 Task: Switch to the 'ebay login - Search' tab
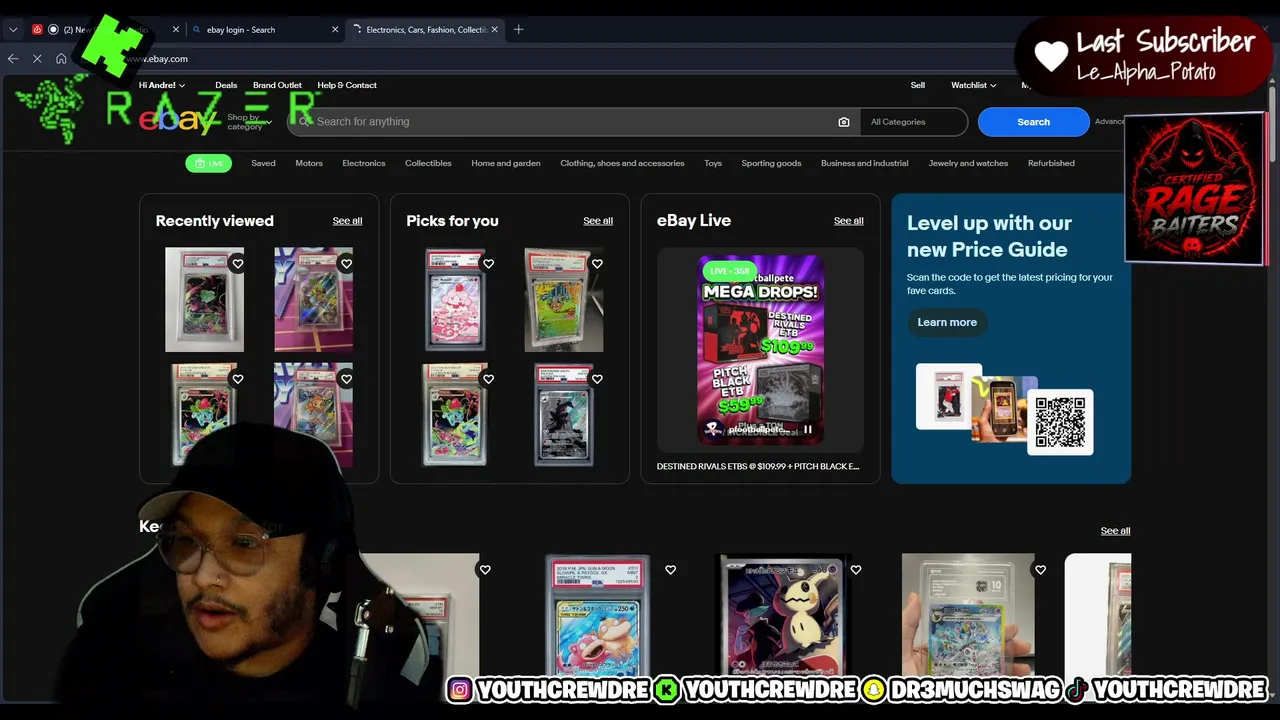coord(265,30)
